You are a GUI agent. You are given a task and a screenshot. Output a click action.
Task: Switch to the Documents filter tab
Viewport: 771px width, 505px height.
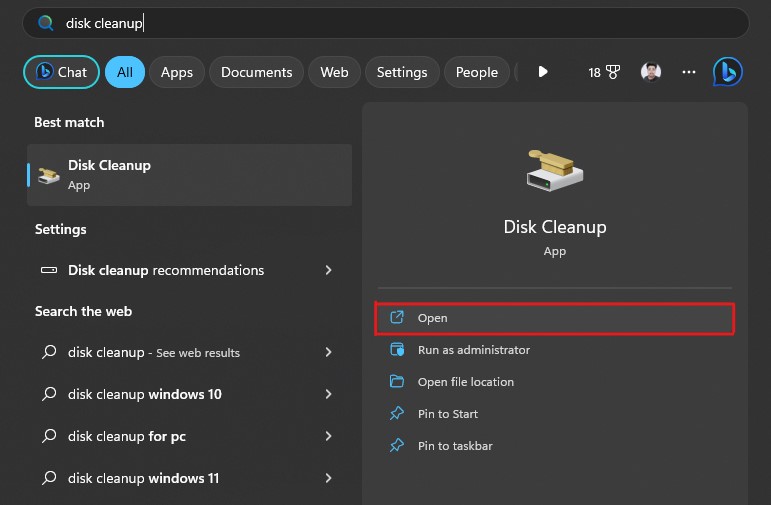(x=257, y=72)
